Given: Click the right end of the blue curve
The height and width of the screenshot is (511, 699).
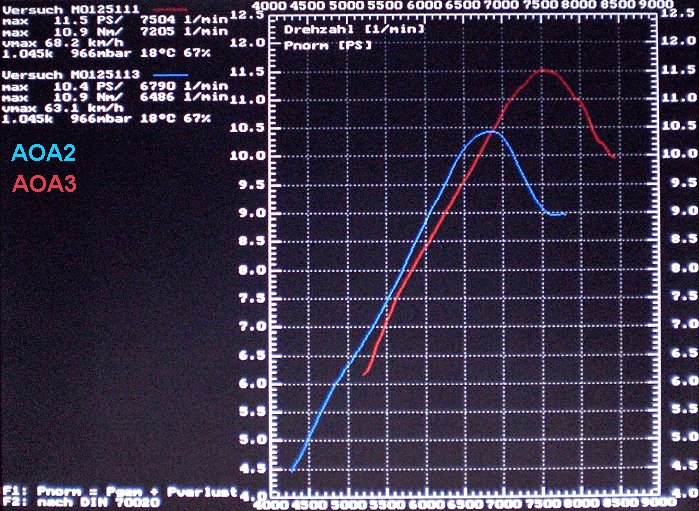Looking at the screenshot, I should click(565, 214).
